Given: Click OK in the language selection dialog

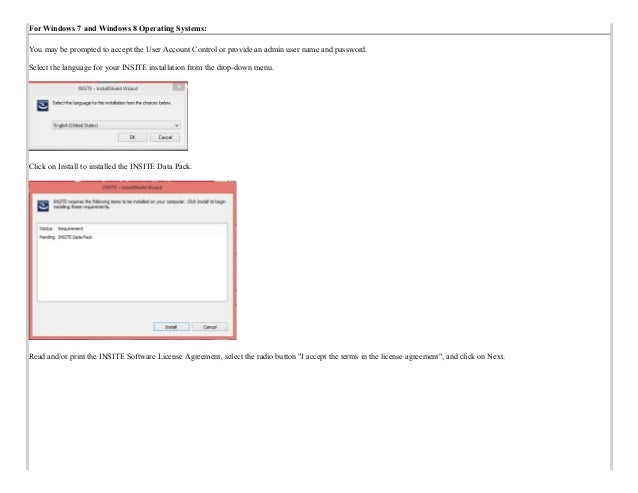Looking at the screenshot, I should (x=133, y=137).
